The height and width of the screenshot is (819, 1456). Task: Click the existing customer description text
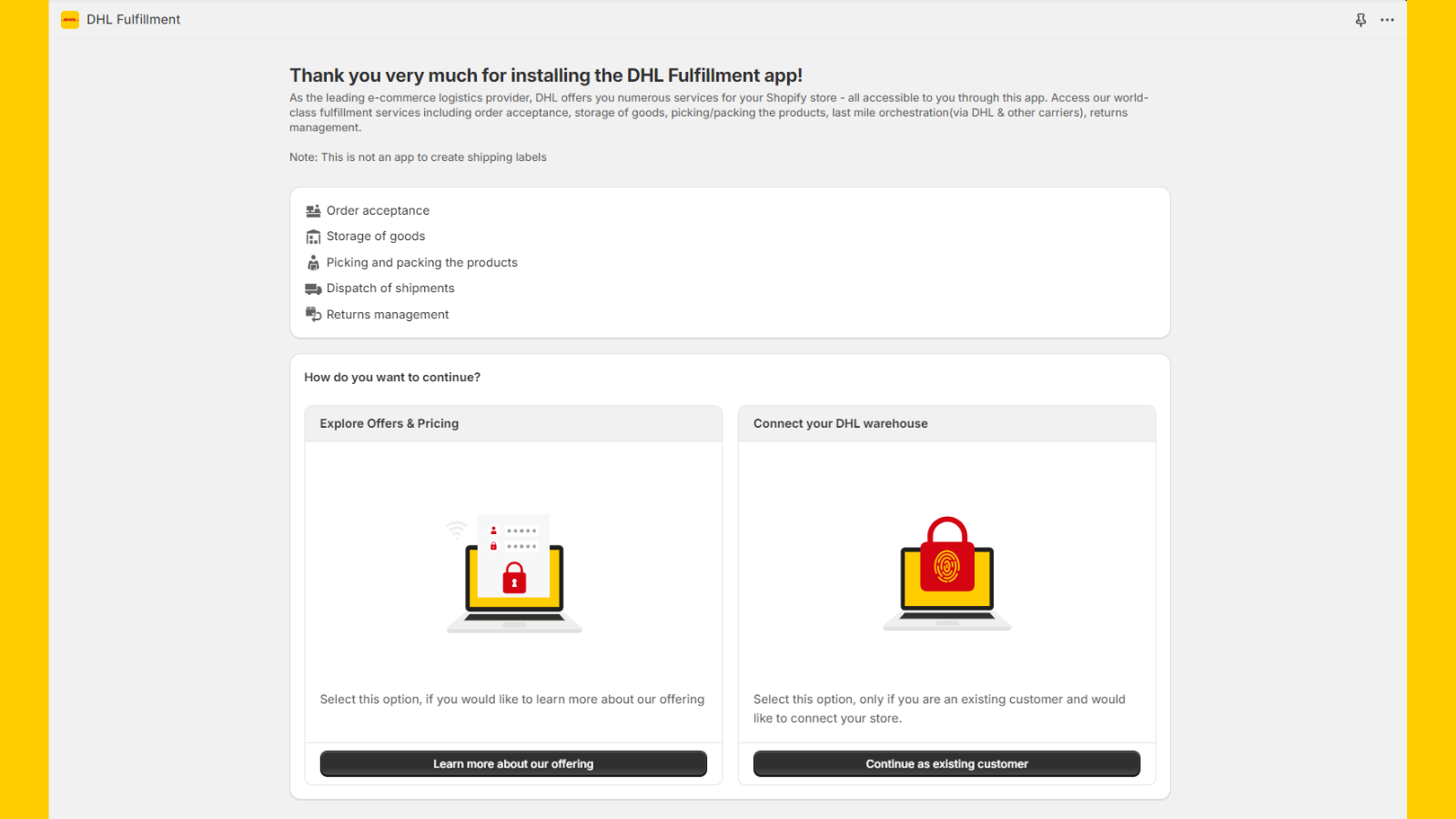938,708
